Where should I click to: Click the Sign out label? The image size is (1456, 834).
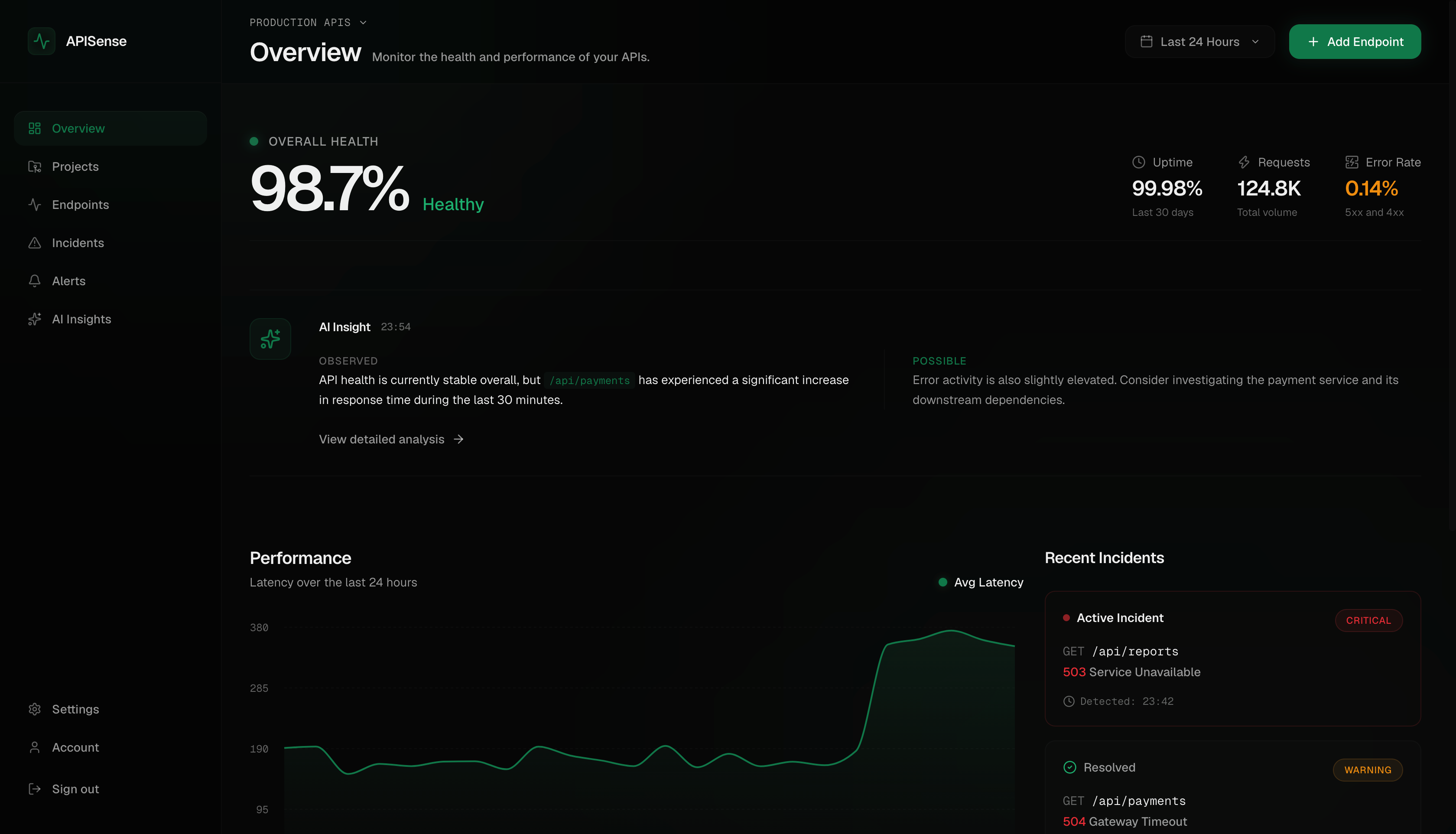tap(75, 789)
